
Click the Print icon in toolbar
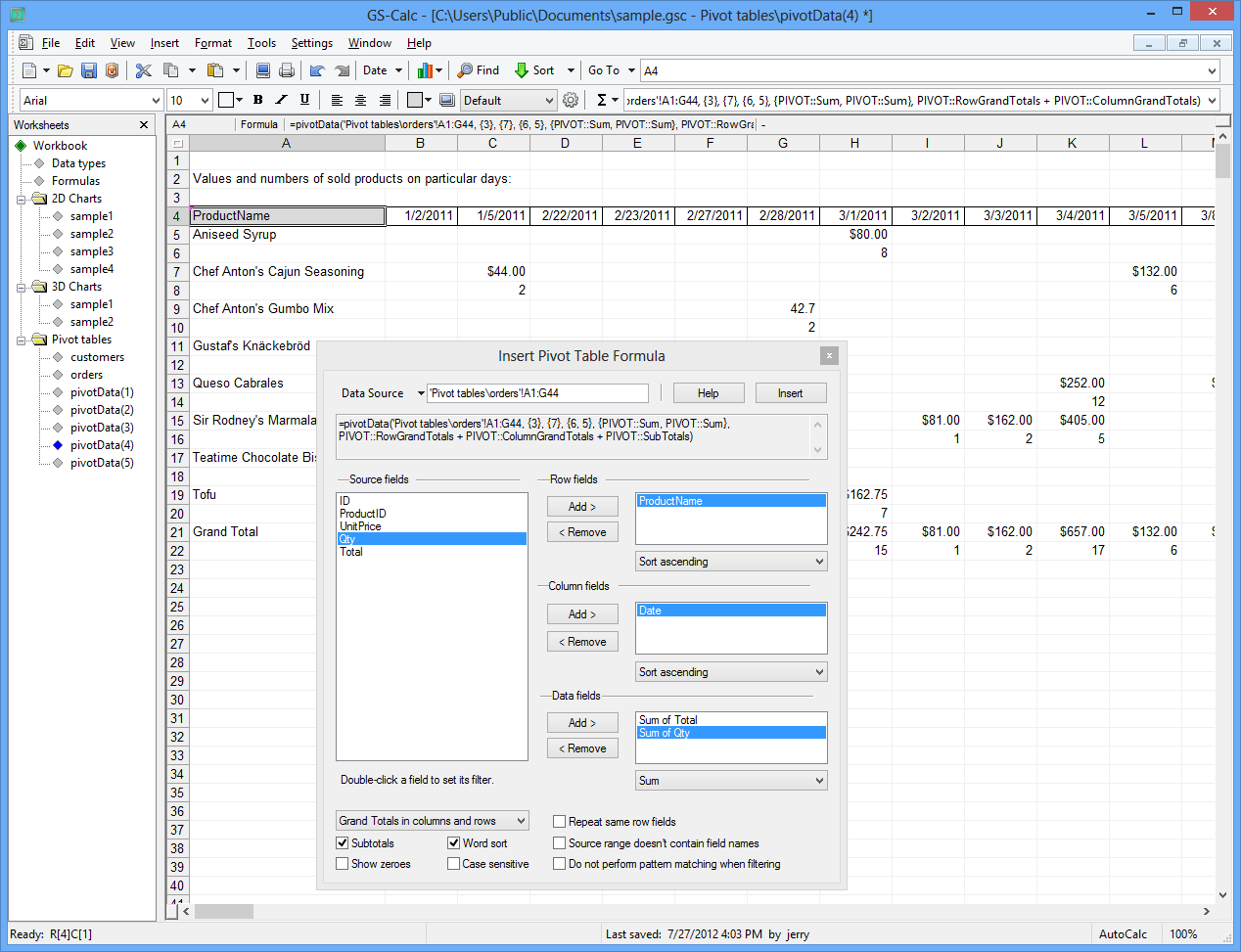tap(287, 70)
